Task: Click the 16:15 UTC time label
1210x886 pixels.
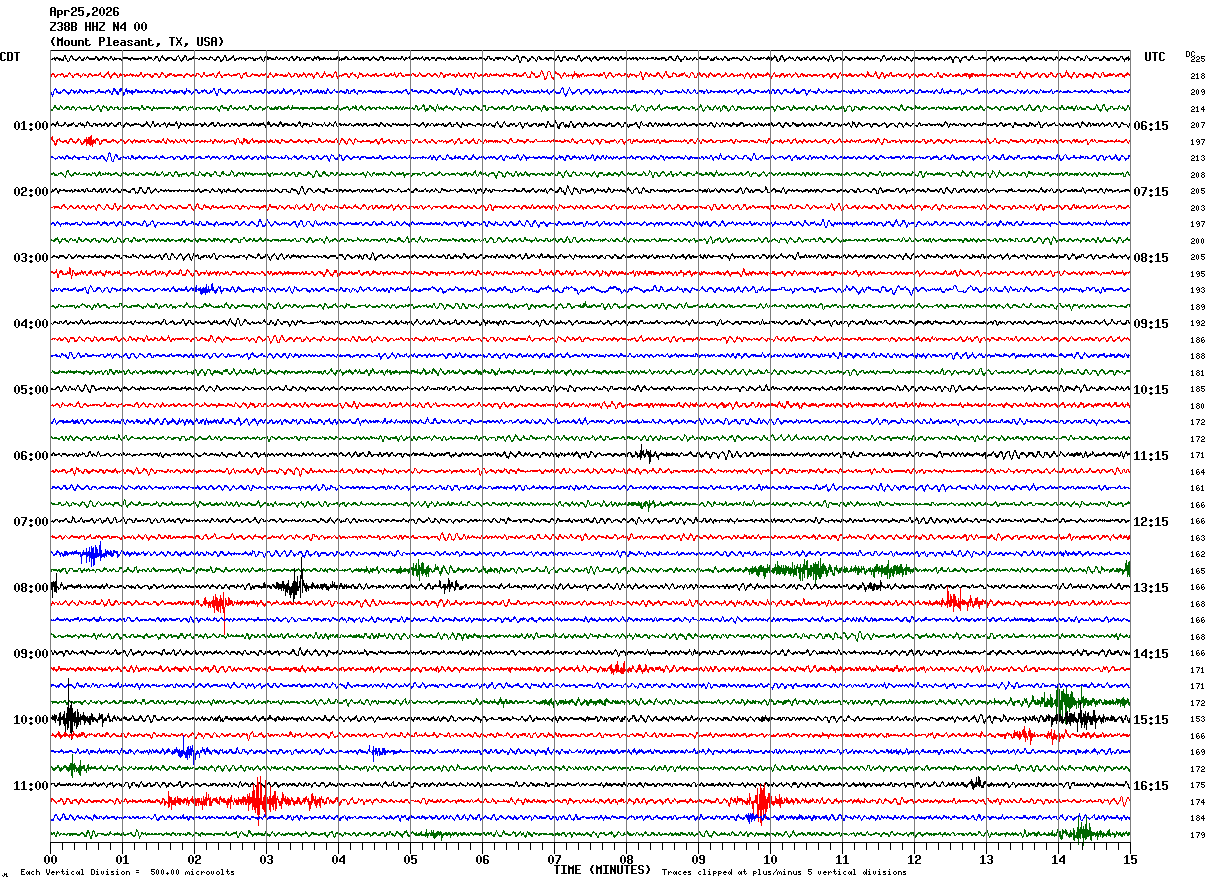Action: tap(1151, 786)
